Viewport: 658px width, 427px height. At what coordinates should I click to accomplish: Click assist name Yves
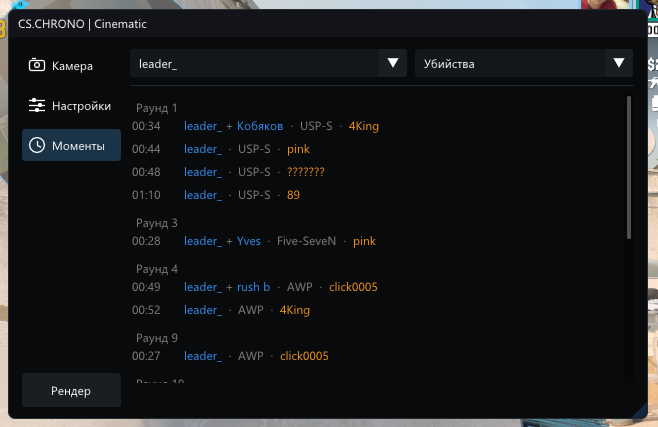[249, 241]
